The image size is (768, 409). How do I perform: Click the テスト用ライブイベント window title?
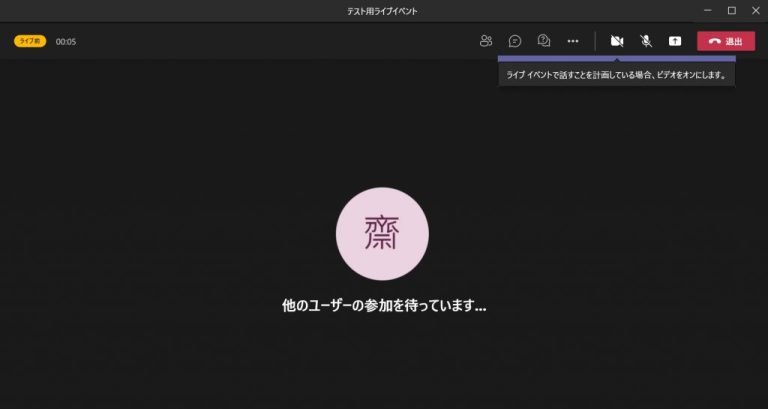[x=383, y=10]
